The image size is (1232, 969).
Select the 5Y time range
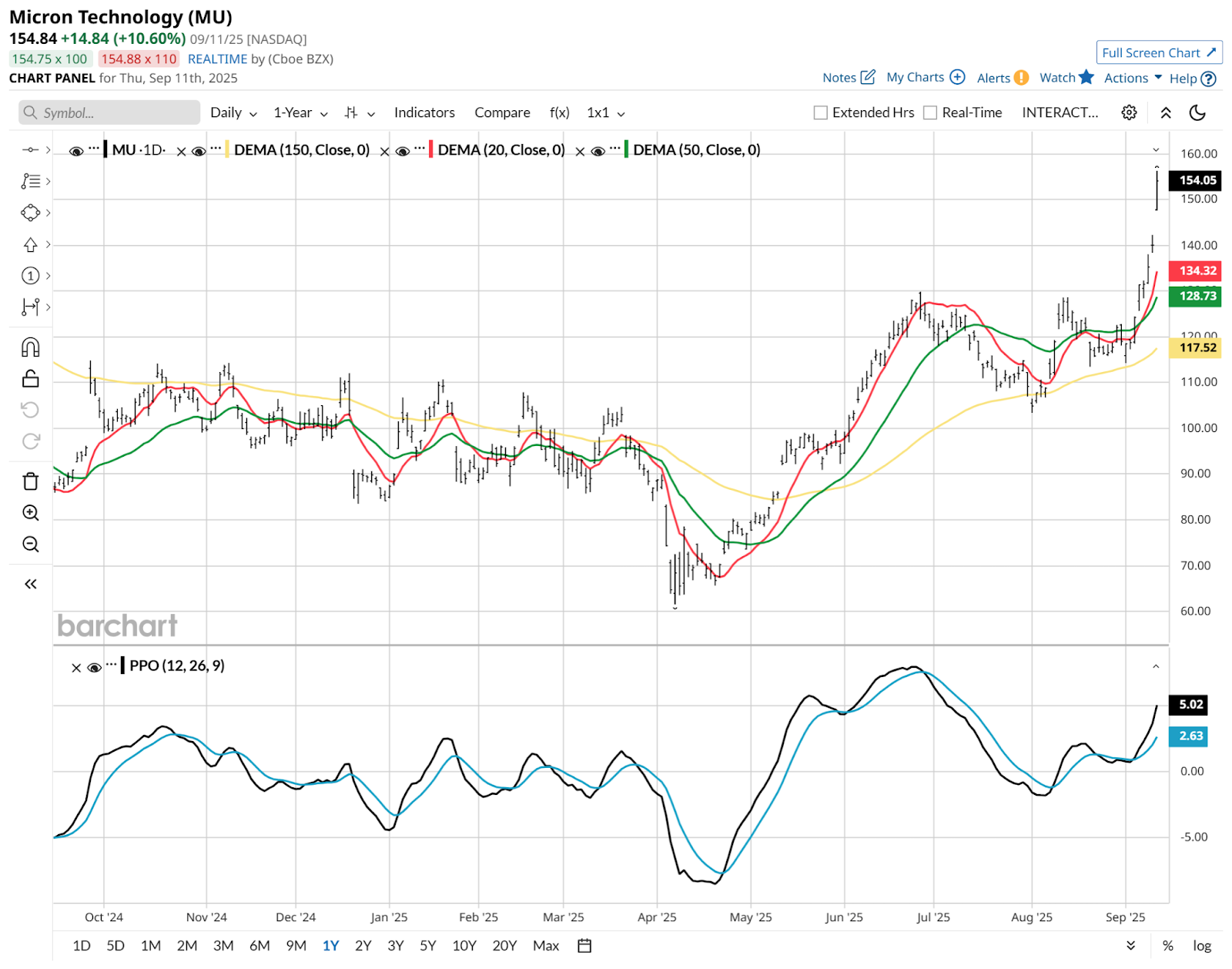coord(428,946)
